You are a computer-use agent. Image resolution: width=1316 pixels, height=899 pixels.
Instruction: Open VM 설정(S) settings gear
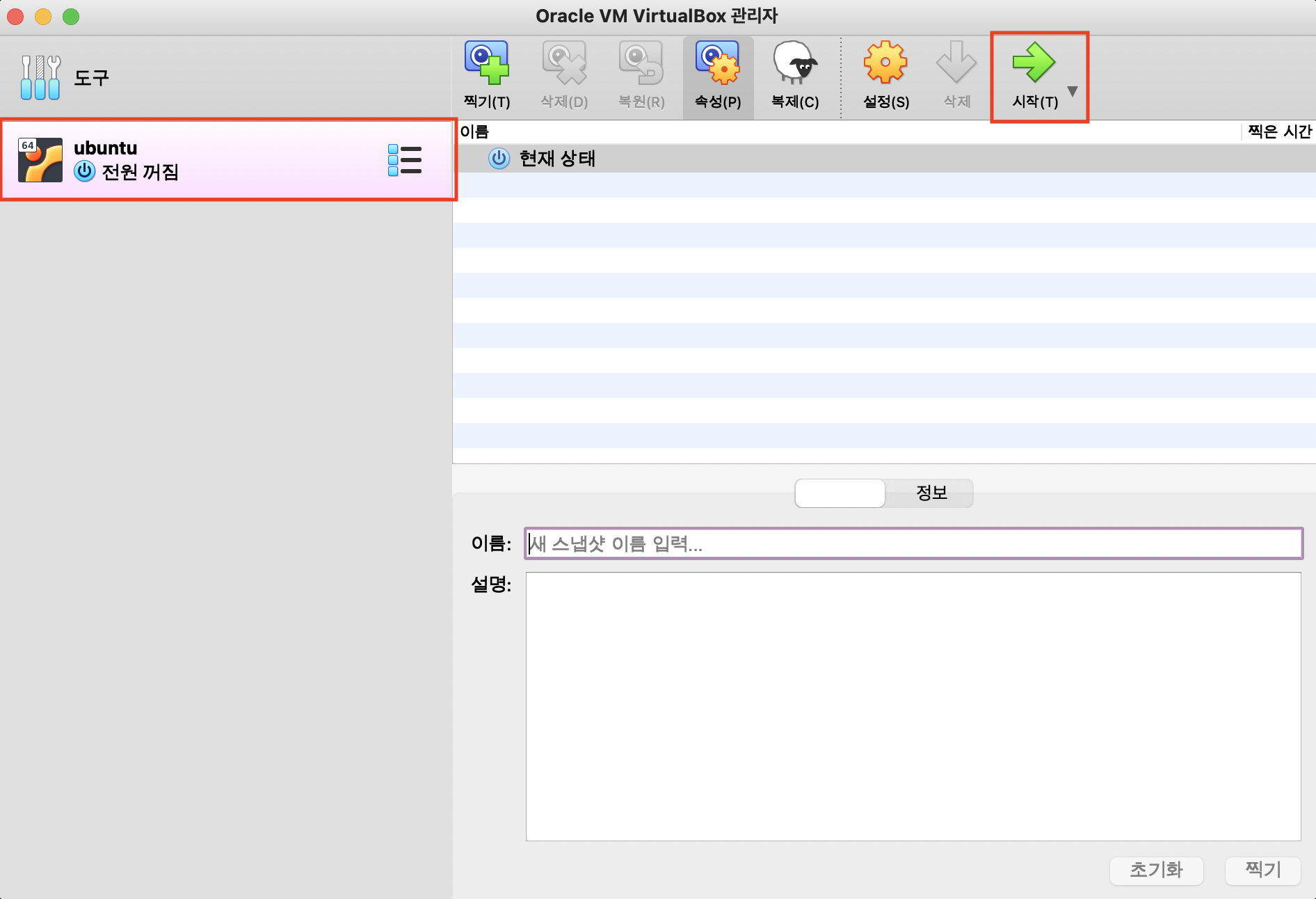(x=885, y=63)
